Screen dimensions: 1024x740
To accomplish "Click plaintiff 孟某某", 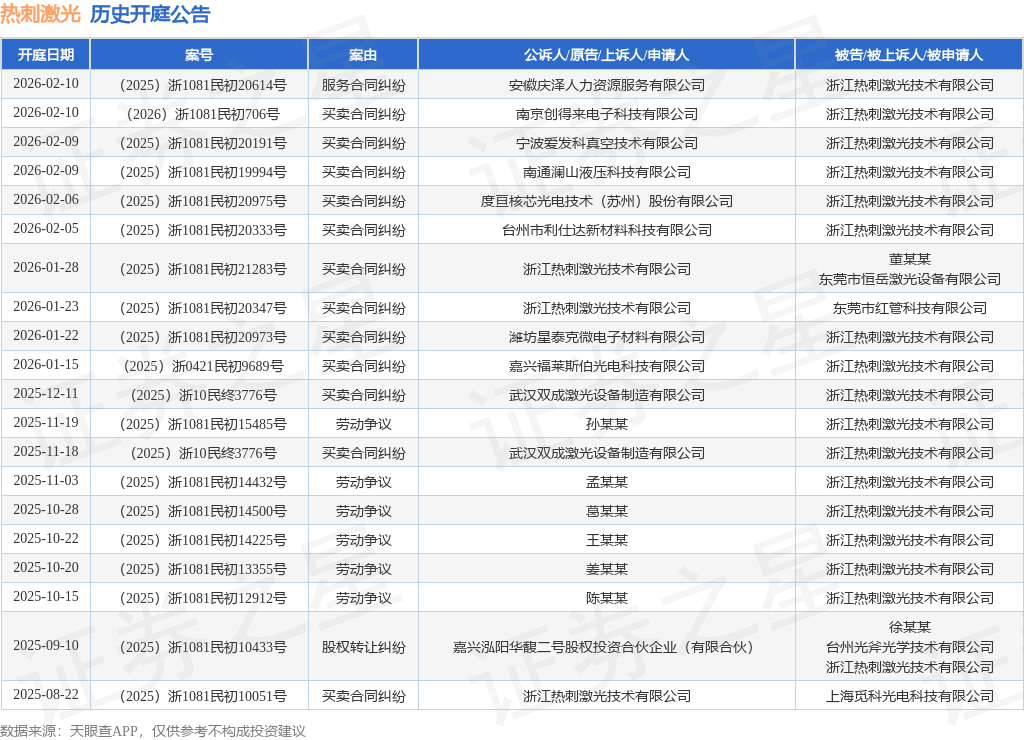I will (607, 482).
